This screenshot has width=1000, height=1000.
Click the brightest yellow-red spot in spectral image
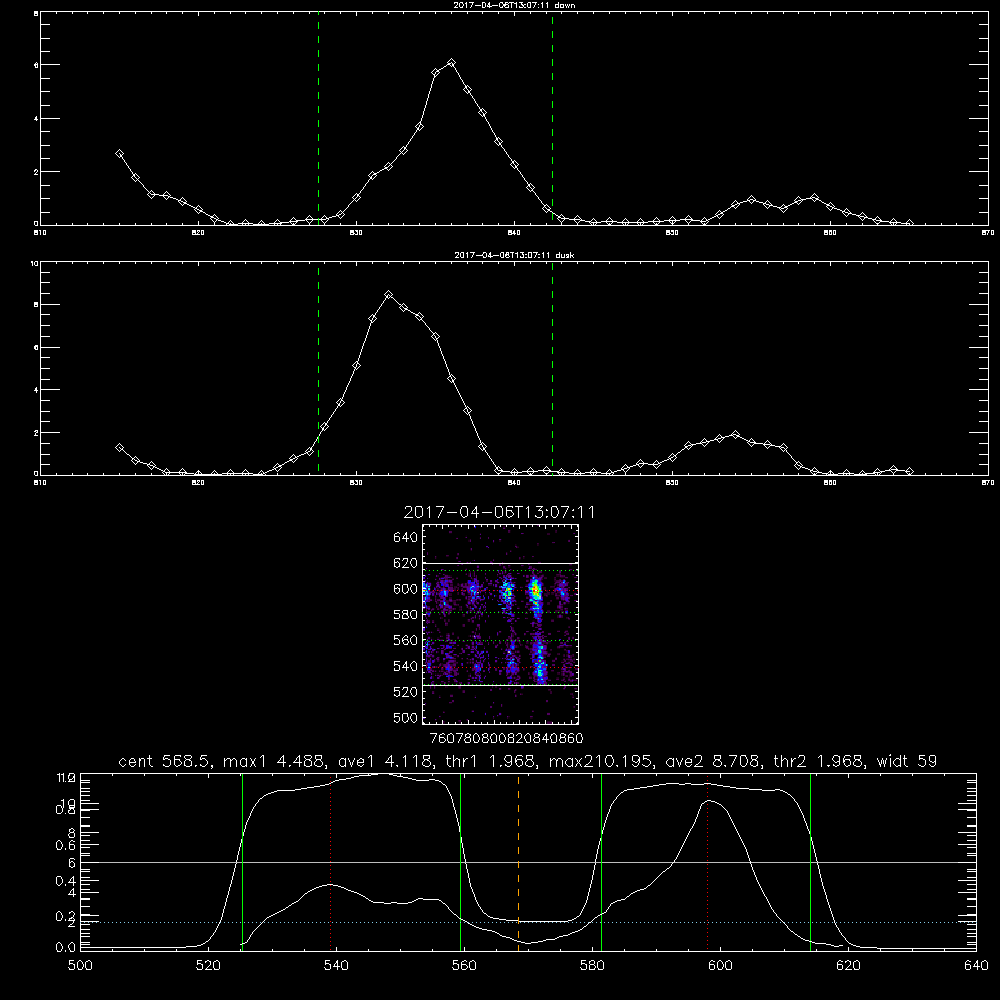tap(536, 591)
